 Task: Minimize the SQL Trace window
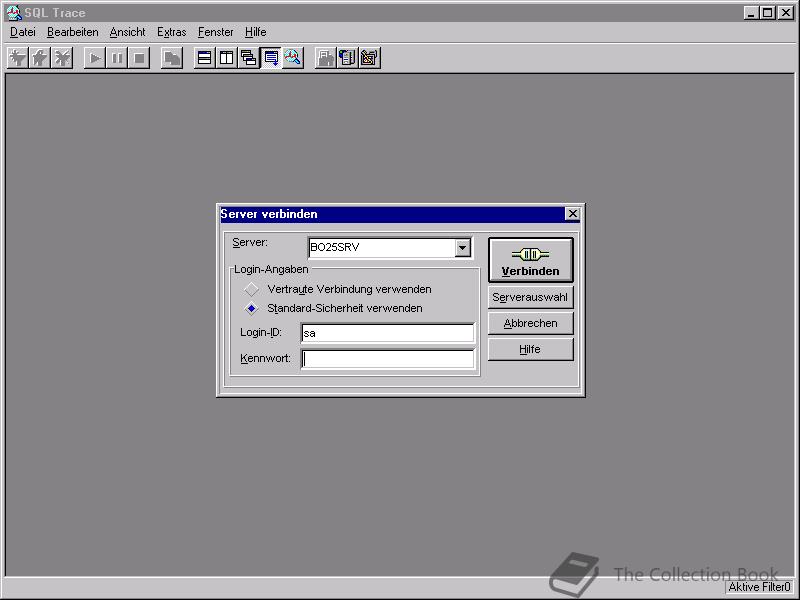751,13
